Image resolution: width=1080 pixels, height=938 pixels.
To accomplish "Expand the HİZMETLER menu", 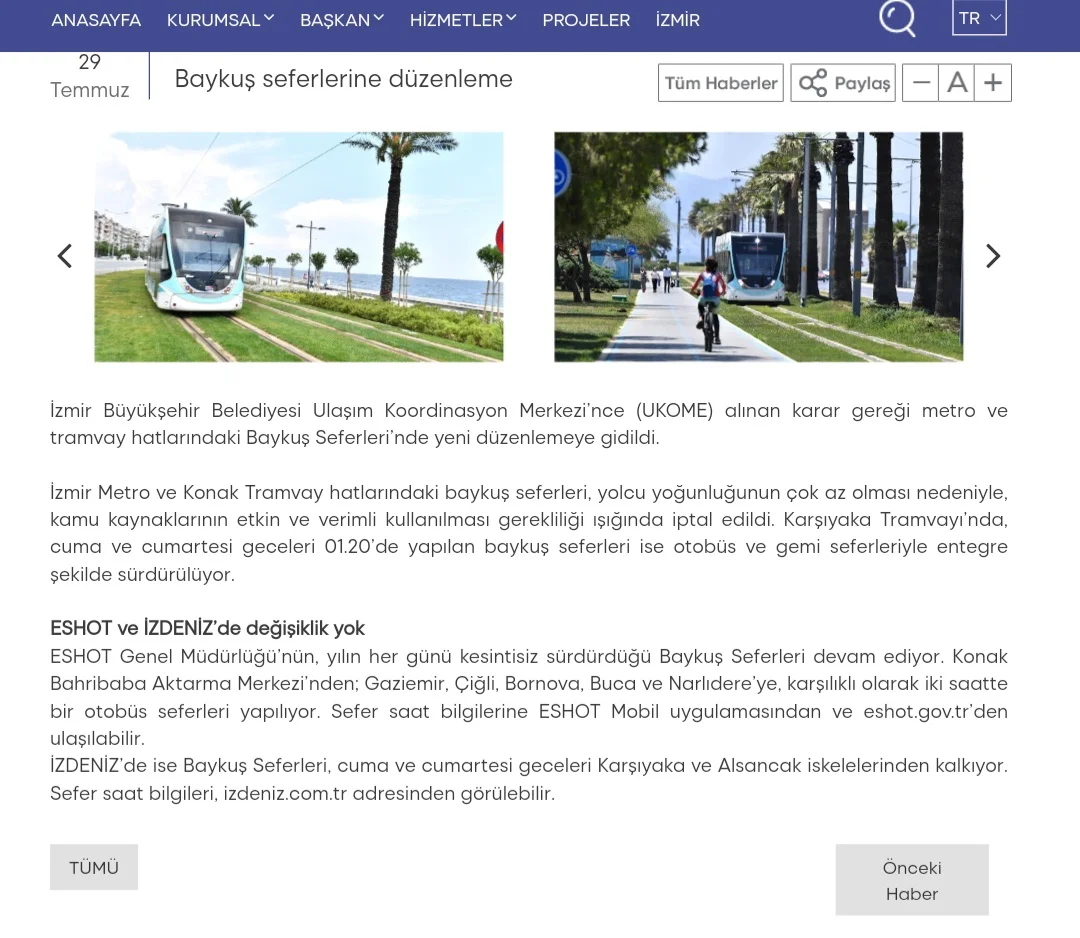I will pyautogui.click(x=462, y=20).
